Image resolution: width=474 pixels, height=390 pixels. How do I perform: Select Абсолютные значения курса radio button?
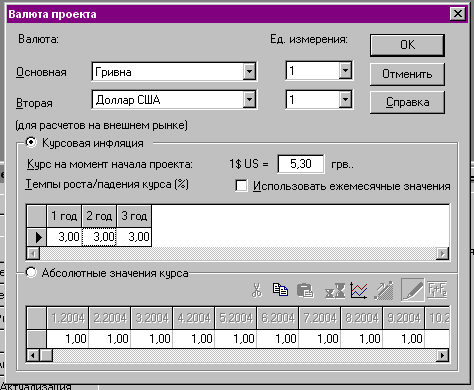[x=31, y=272]
